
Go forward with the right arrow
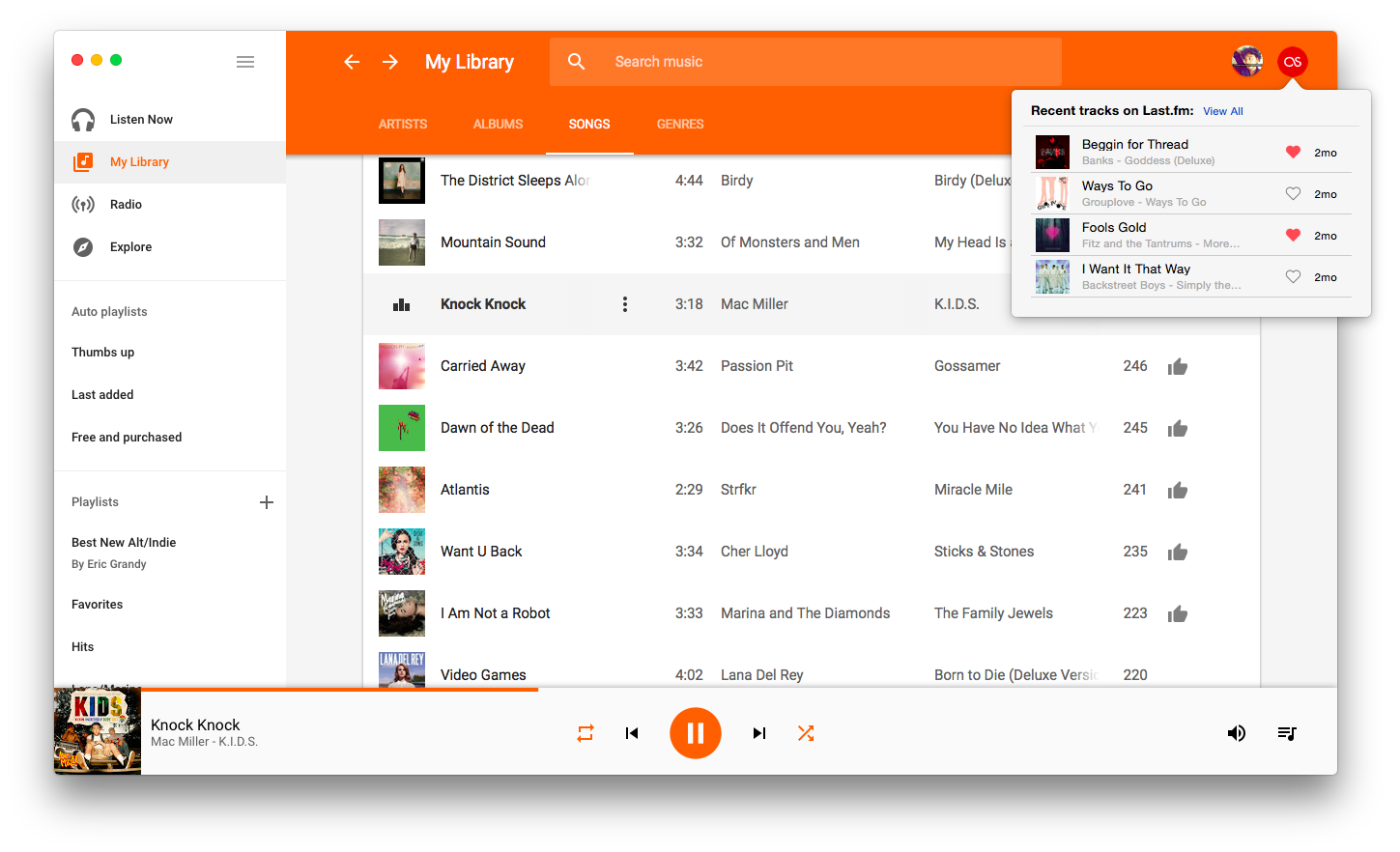(390, 62)
